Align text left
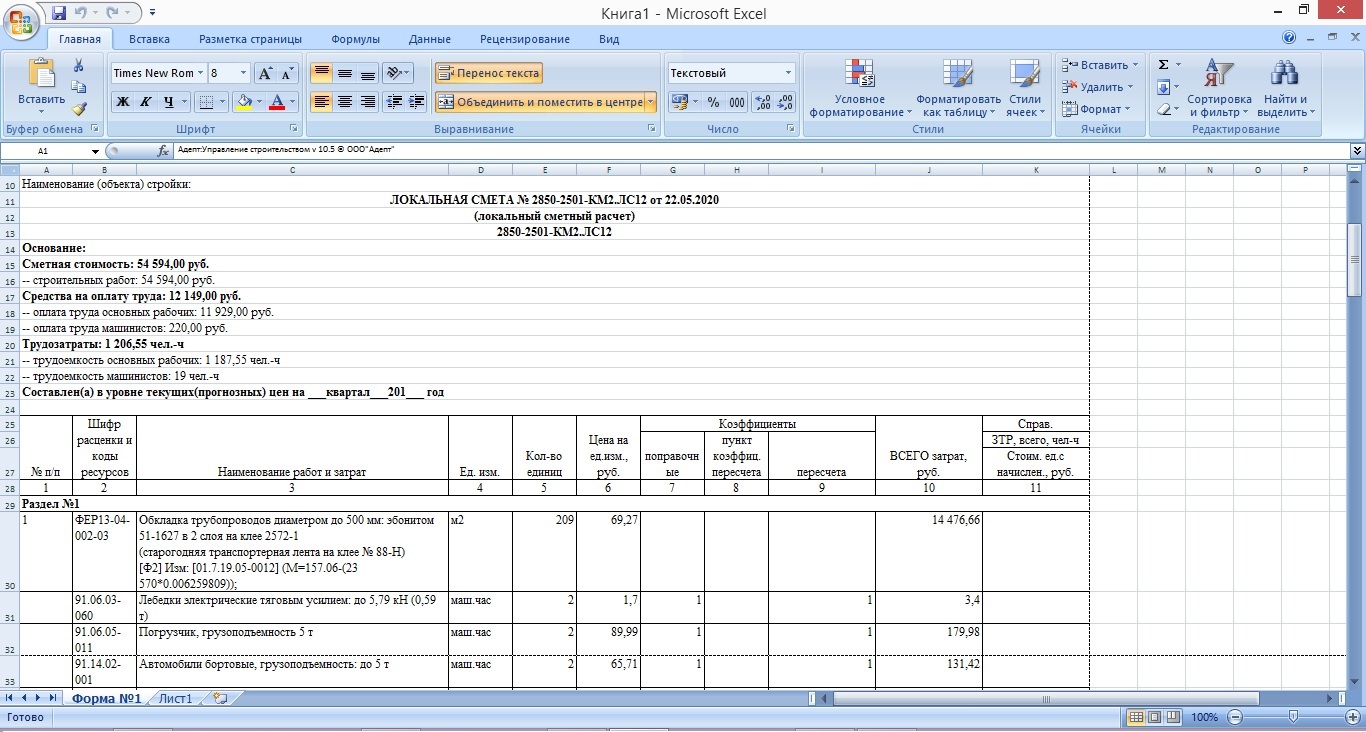This screenshot has width=1366, height=732. click(321, 102)
